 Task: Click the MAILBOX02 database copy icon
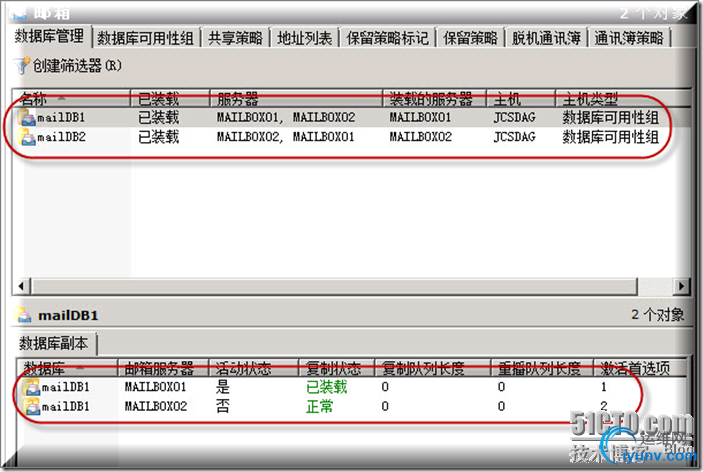[31, 406]
